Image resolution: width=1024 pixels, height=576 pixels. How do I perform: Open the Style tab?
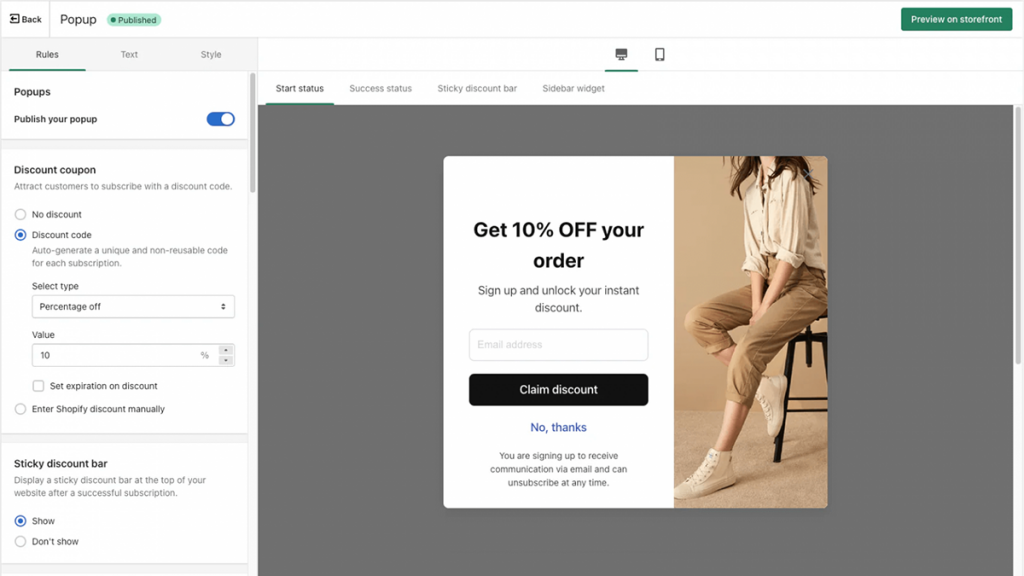coord(210,55)
